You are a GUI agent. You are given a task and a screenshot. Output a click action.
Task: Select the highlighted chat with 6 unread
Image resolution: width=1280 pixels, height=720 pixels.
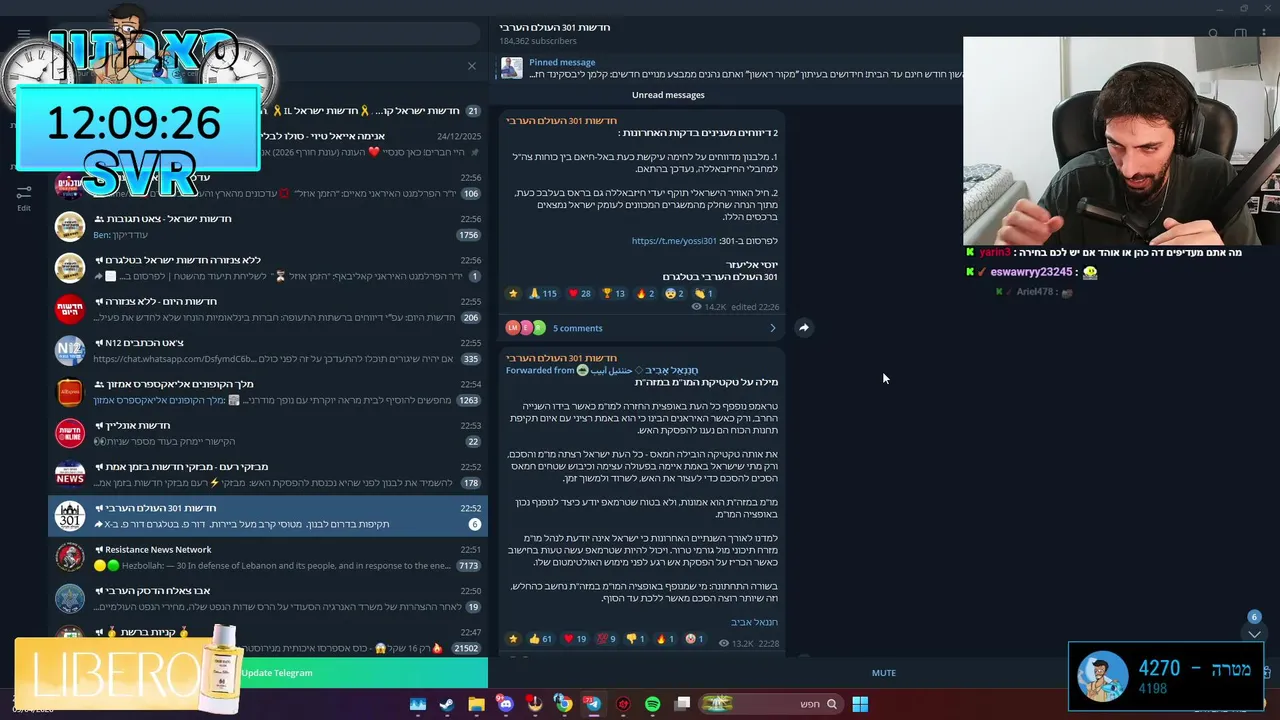point(268,516)
